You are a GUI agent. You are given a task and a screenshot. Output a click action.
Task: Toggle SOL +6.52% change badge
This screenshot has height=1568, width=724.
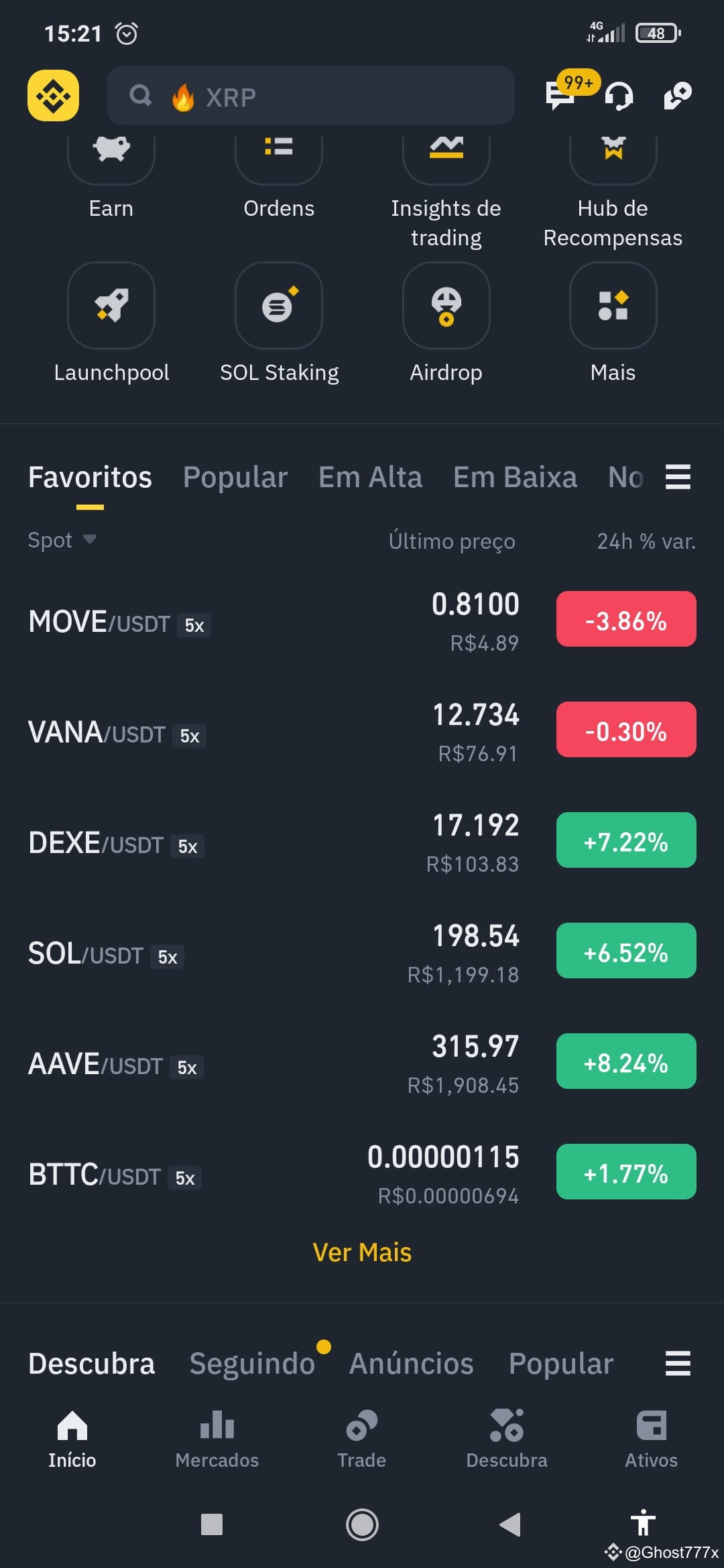coord(626,951)
